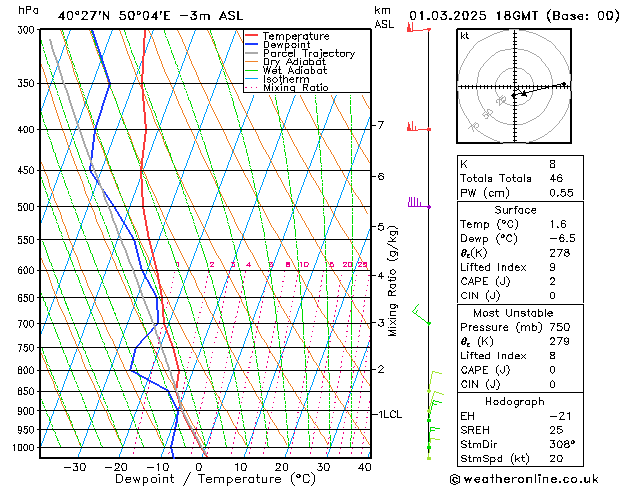Click the Totals Totals value 46
Viewport: 629px width, 486px height.
[556, 178]
